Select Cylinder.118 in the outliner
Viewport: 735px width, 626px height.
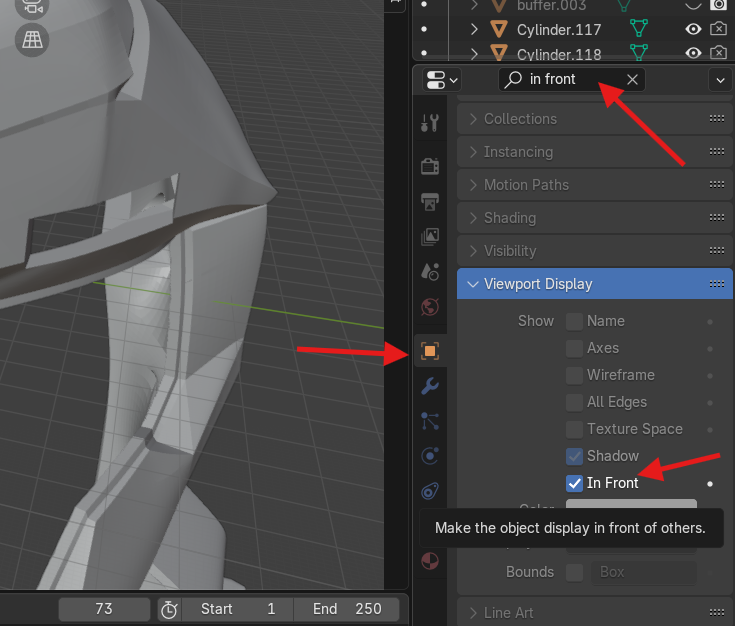coord(559,53)
